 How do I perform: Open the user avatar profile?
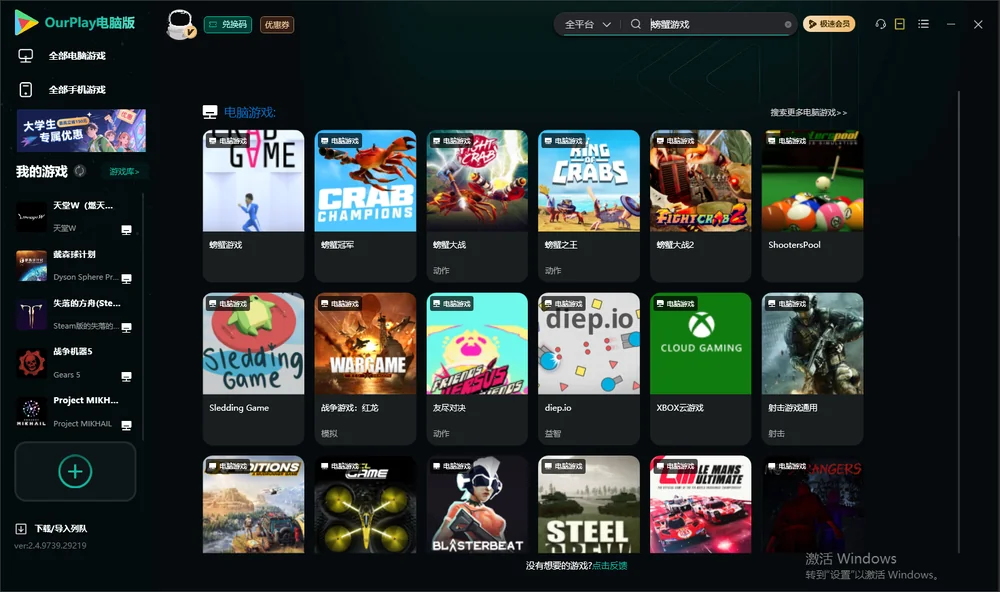coord(180,24)
